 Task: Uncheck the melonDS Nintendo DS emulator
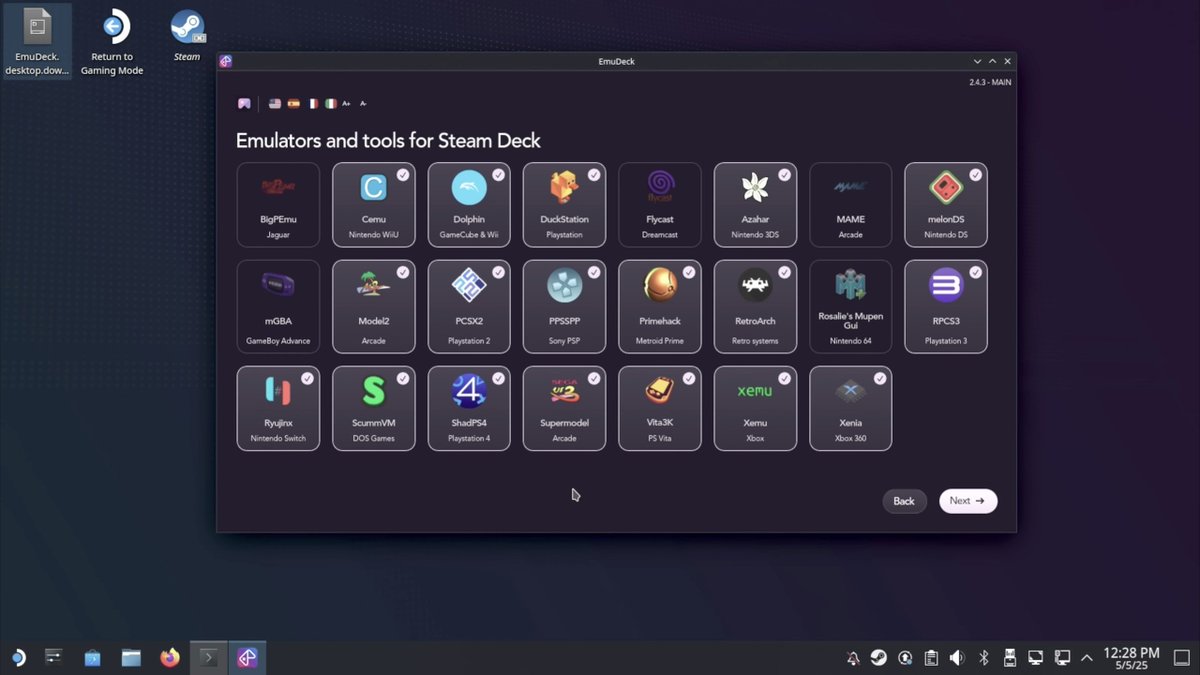975,175
